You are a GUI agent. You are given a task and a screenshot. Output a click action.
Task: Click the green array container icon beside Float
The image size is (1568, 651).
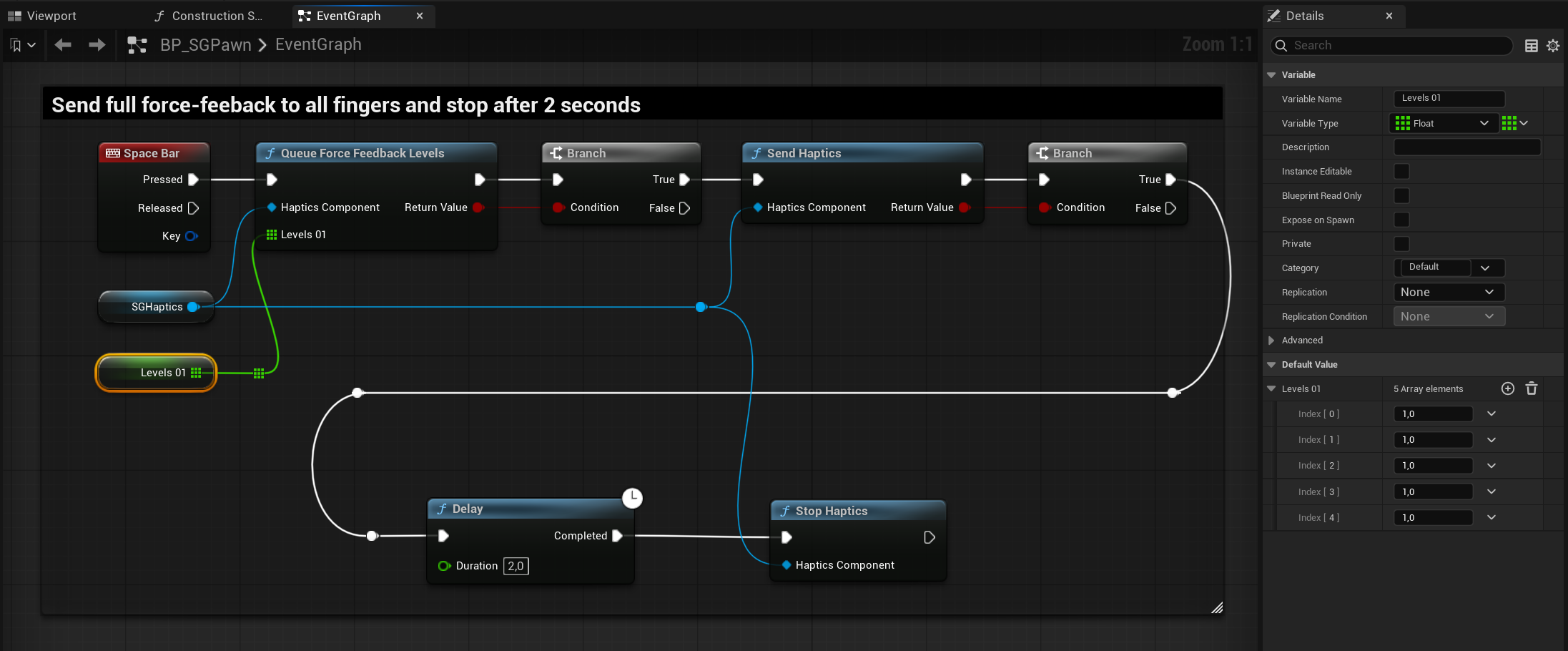(x=1511, y=122)
